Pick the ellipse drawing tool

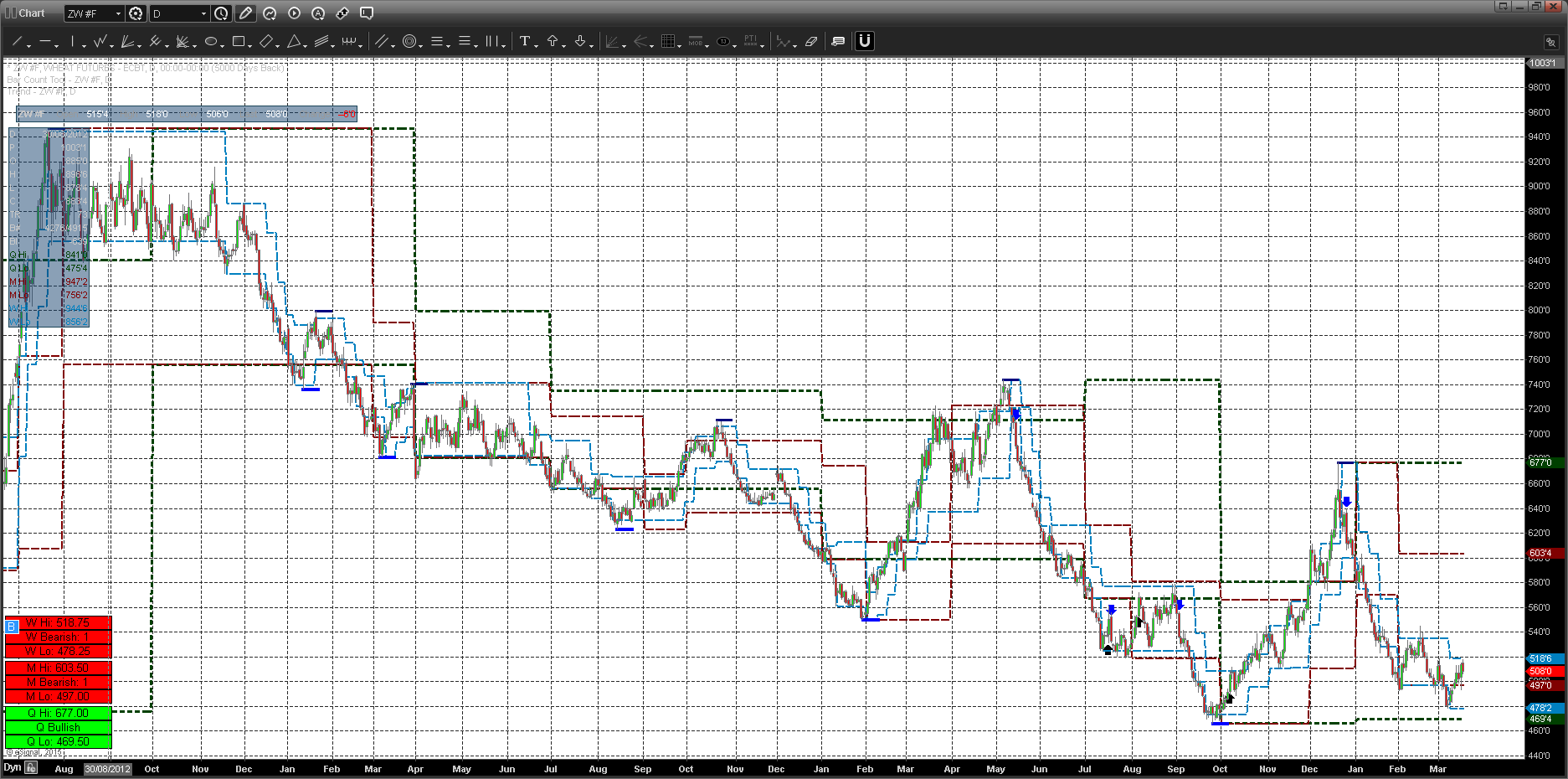pyautogui.click(x=211, y=41)
